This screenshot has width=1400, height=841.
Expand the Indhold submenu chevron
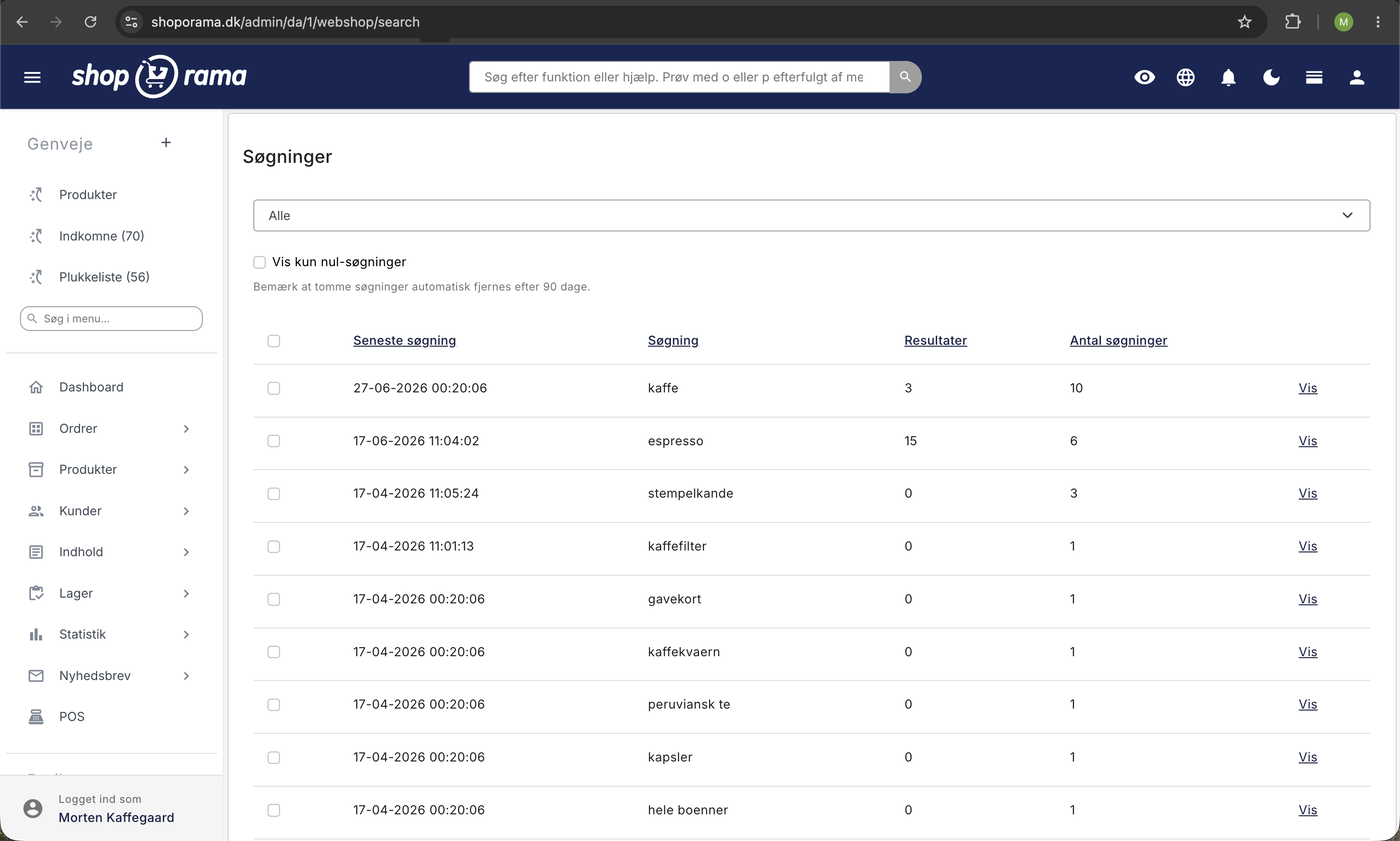[186, 552]
